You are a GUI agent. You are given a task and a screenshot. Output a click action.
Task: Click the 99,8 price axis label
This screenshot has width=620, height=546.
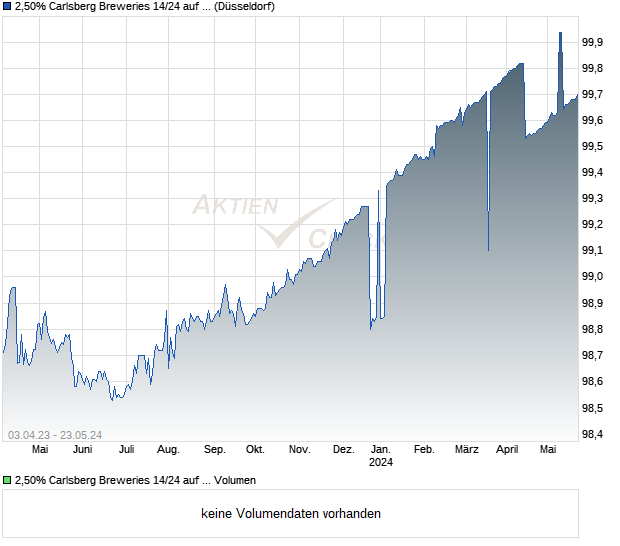pyautogui.click(x=592, y=68)
